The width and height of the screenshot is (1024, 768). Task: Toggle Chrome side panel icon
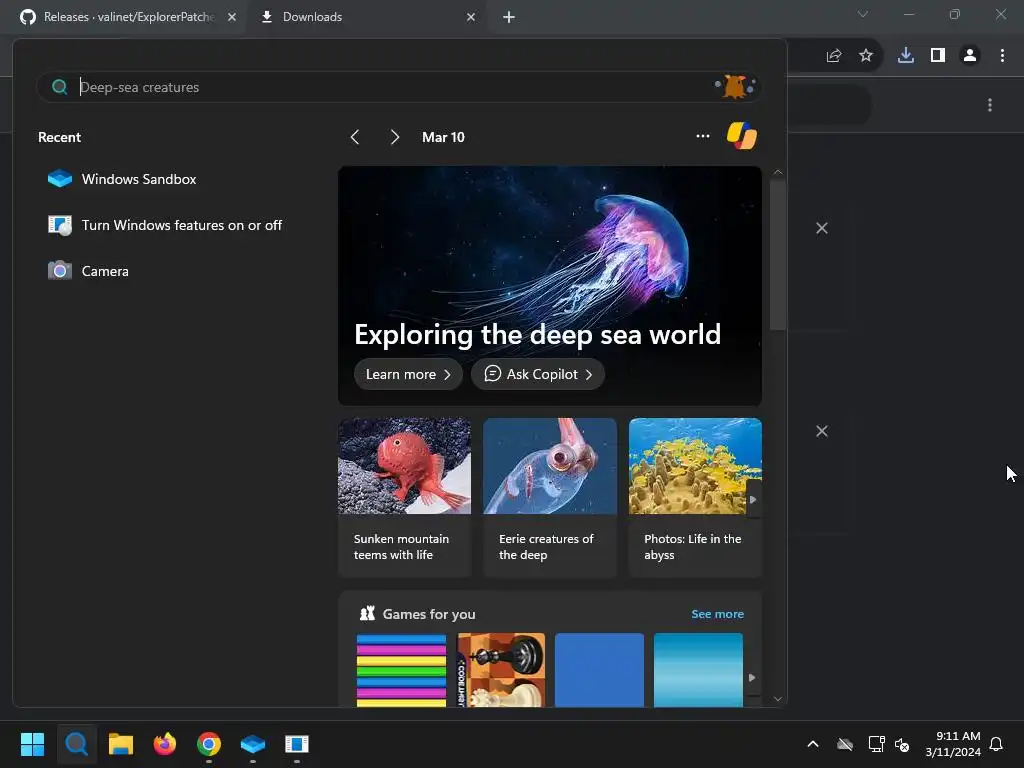pos(938,56)
